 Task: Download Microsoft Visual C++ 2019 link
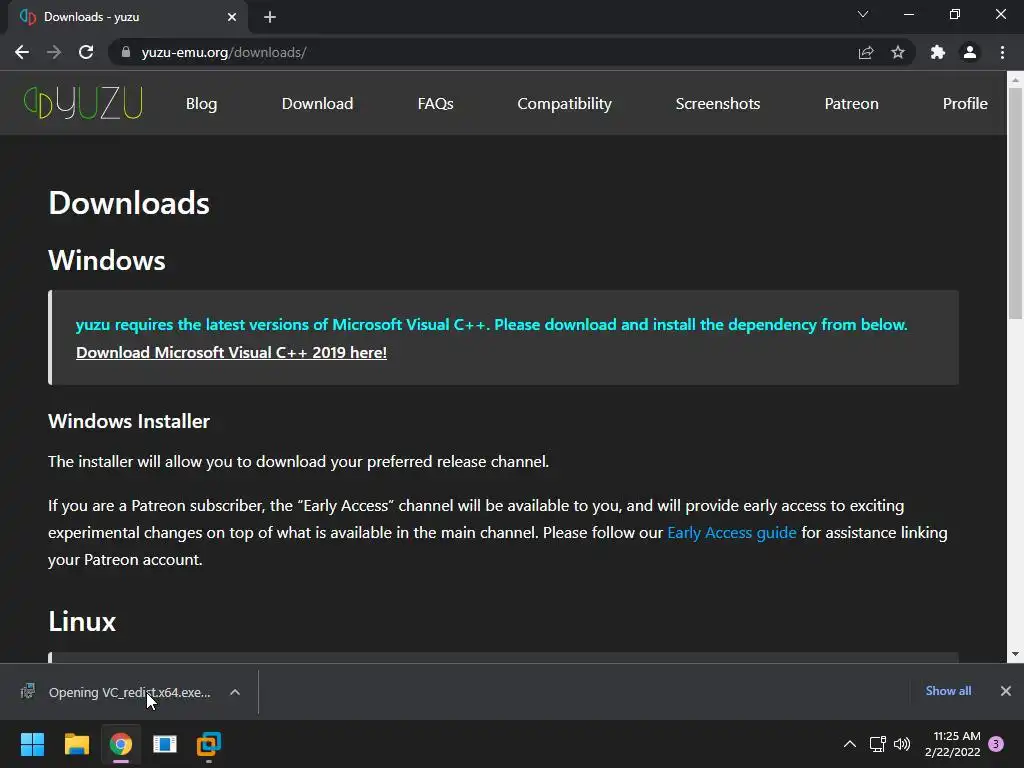(231, 353)
